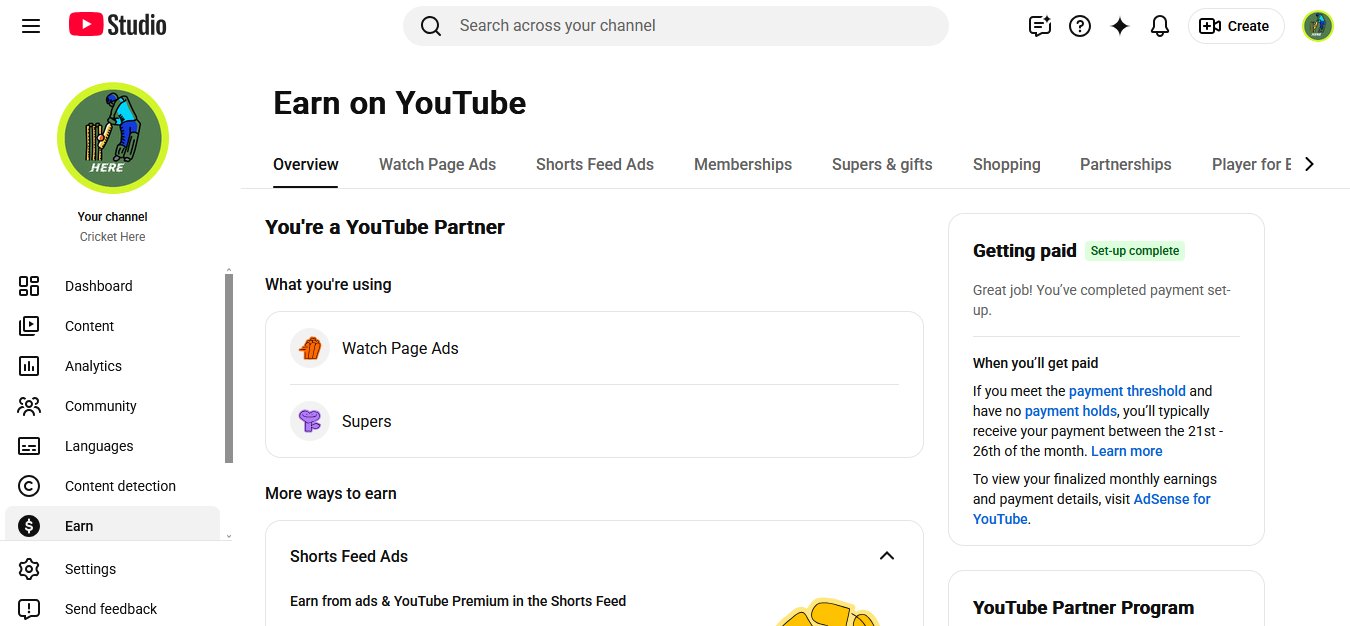Switch to the Watch Page Ads tab
This screenshot has width=1350, height=626.
(x=437, y=165)
